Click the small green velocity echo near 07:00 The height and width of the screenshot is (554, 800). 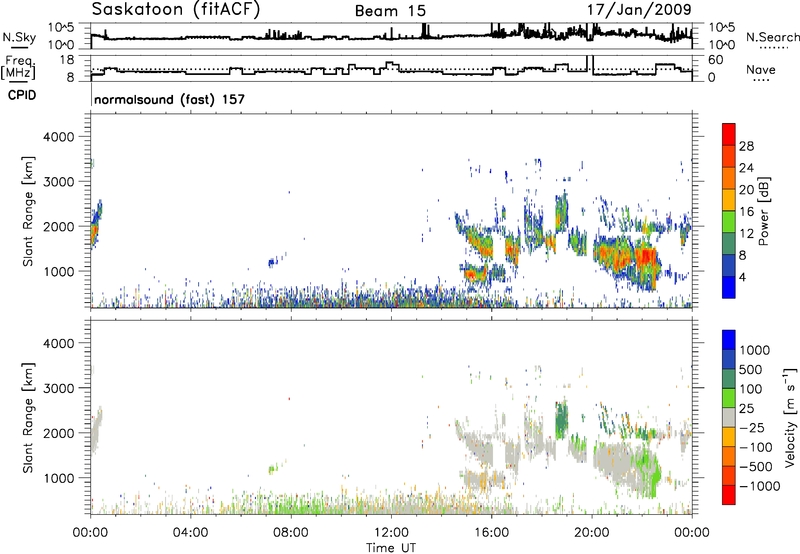(x=274, y=468)
